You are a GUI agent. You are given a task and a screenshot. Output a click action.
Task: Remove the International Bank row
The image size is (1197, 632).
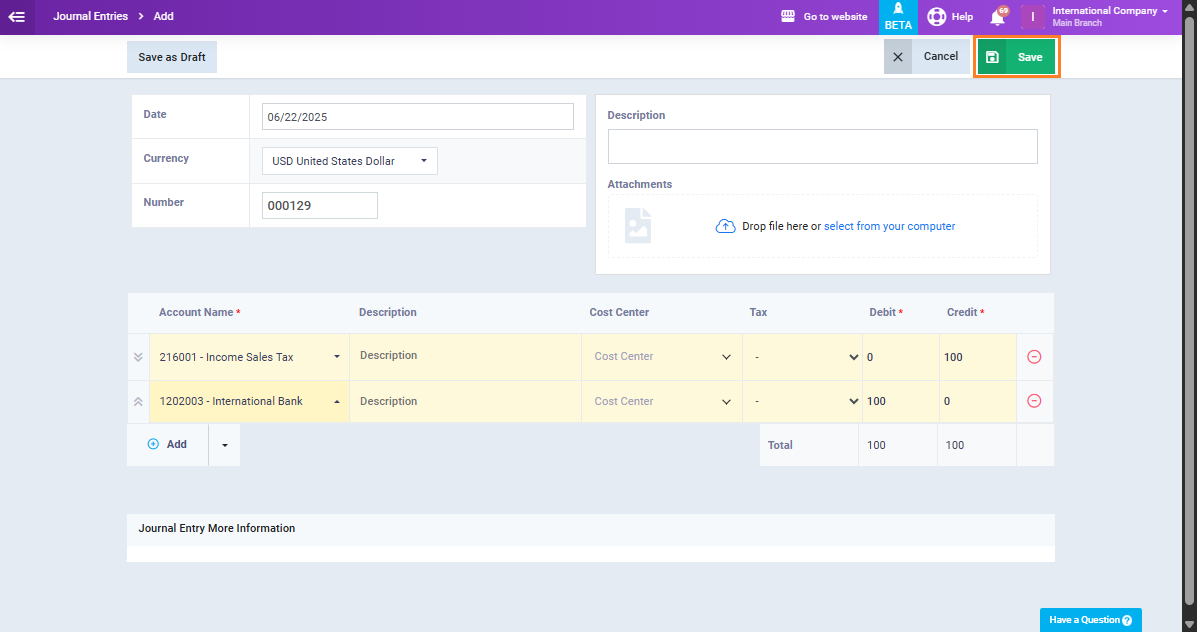(1034, 401)
